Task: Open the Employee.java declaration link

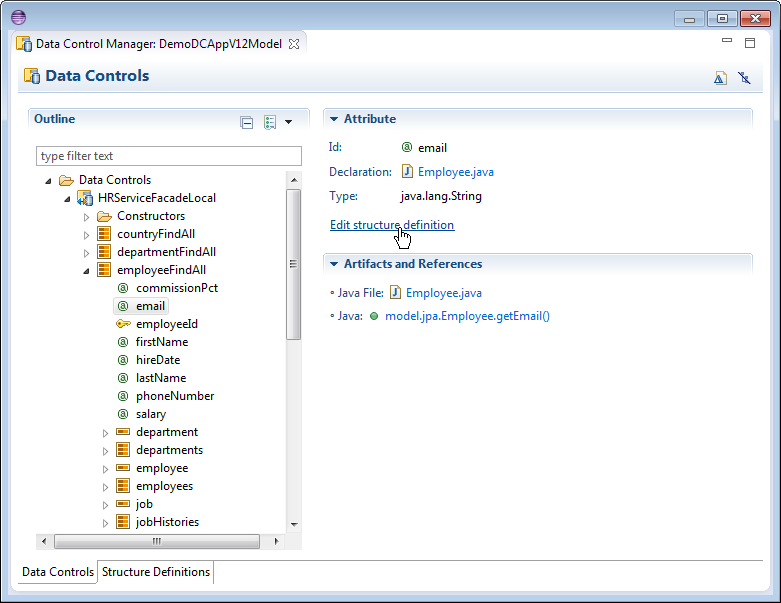Action: click(456, 172)
